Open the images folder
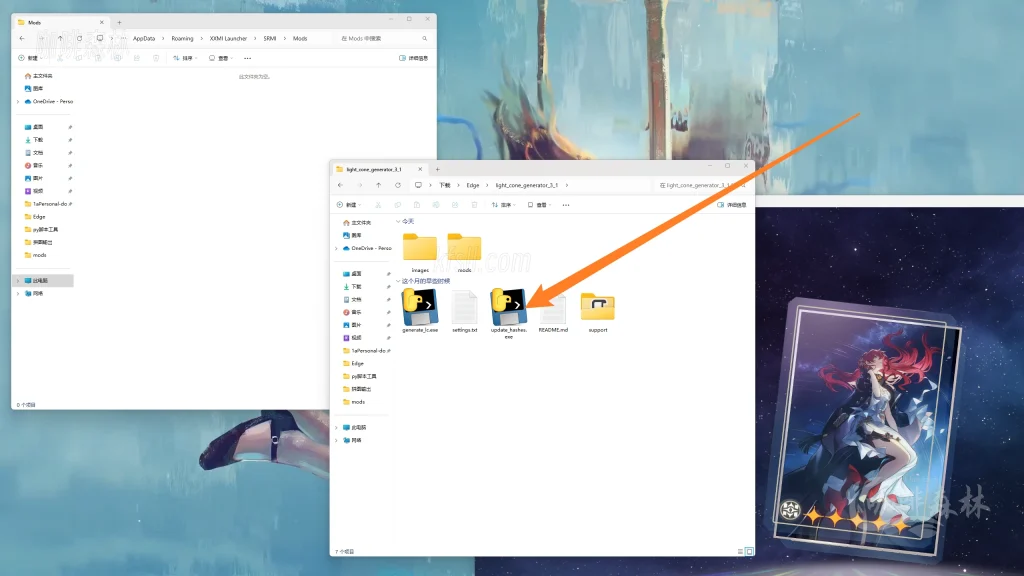The width and height of the screenshot is (1024, 576). pos(420,248)
